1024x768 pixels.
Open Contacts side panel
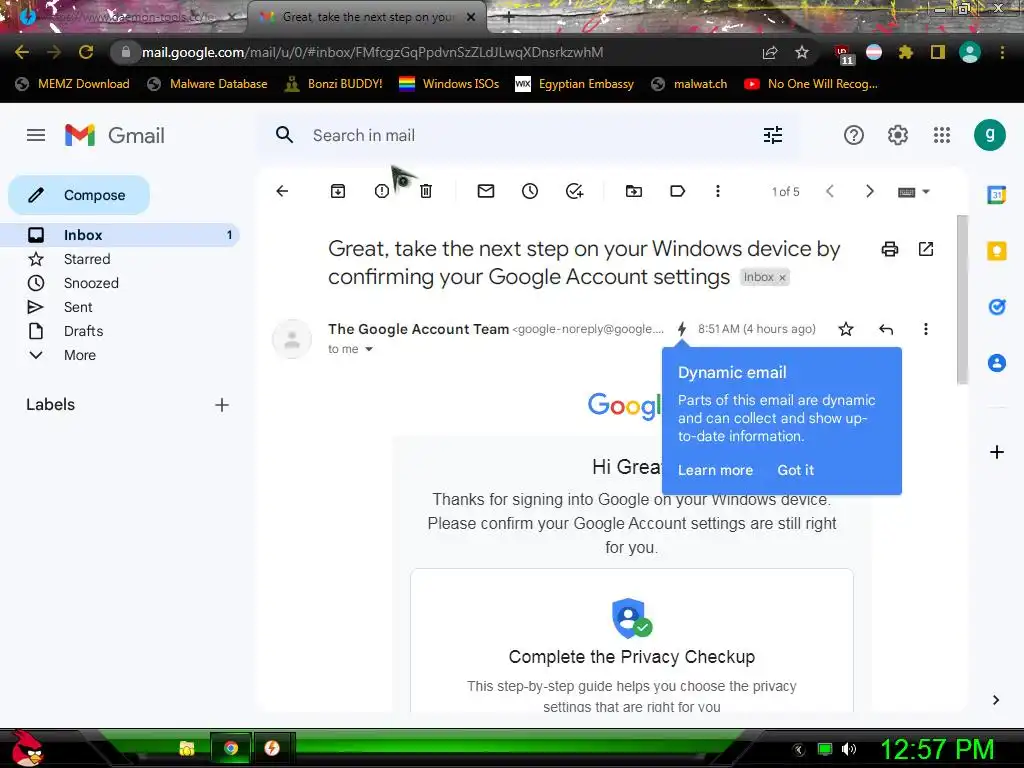pyautogui.click(x=997, y=362)
